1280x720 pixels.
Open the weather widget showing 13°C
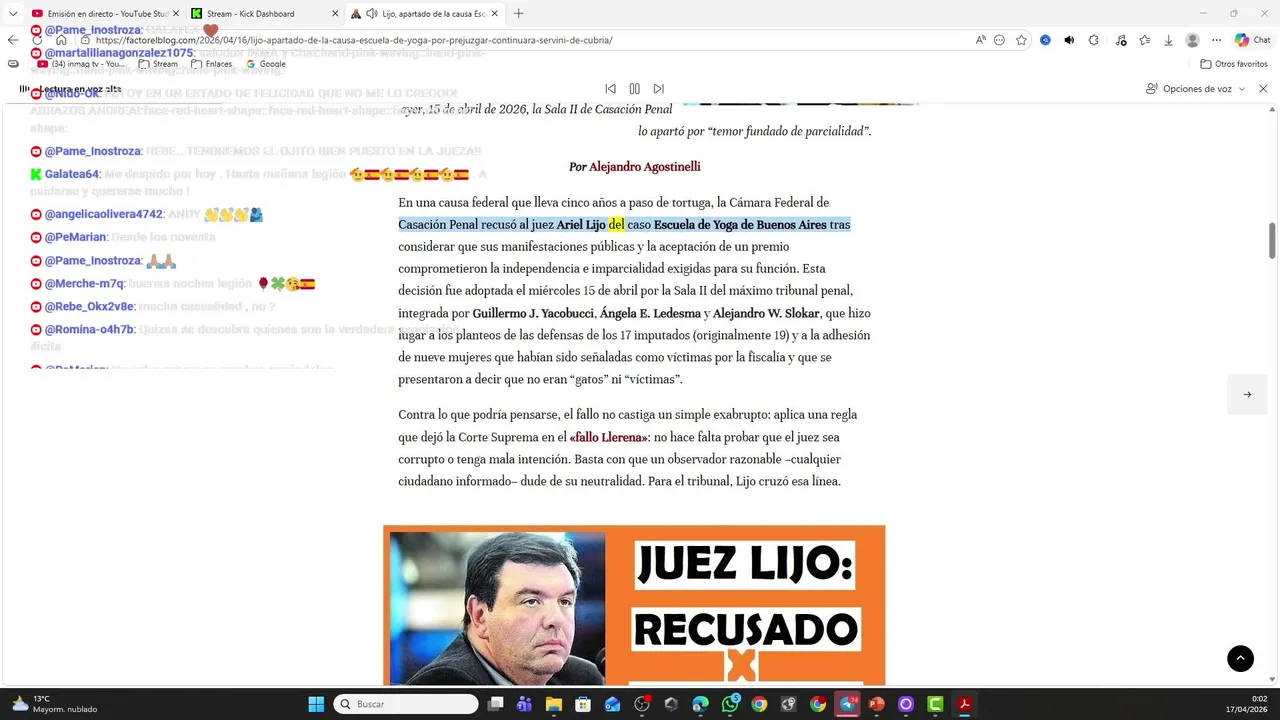55,704
